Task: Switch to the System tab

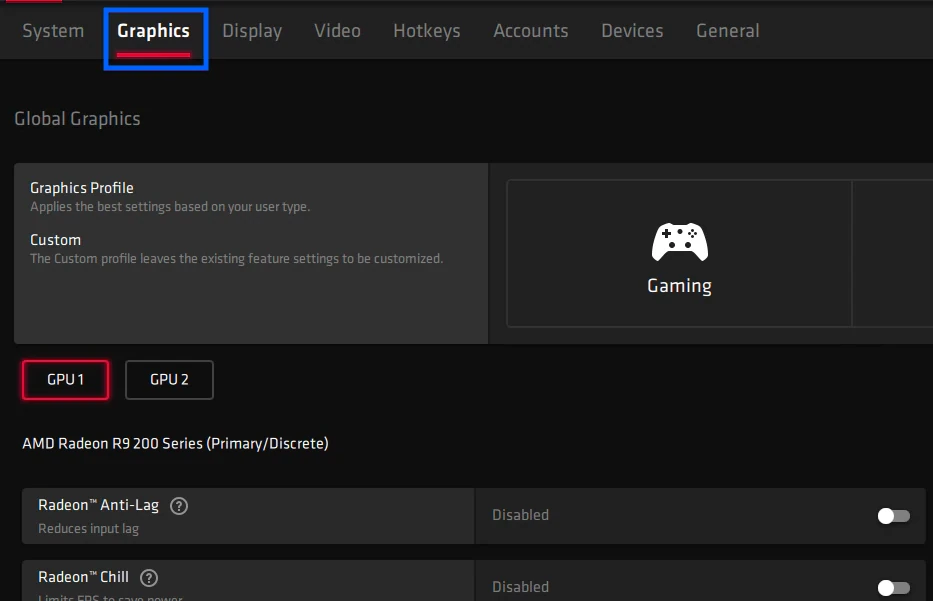Action: (53, 31)
